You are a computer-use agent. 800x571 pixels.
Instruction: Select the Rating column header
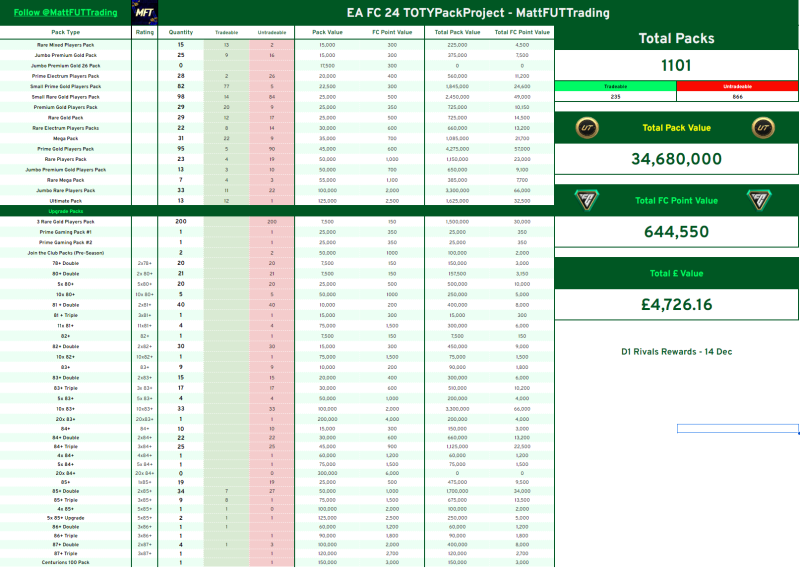pyautogui.click(x=144, y=32)
